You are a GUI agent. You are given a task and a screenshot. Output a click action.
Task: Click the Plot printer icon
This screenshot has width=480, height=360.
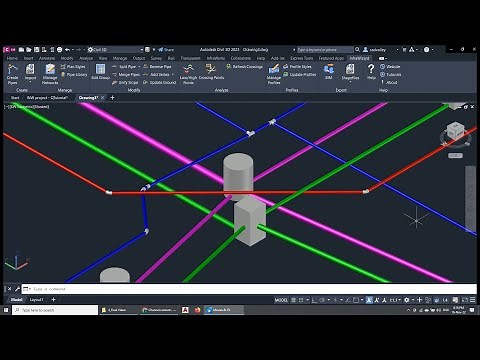point(60,50)
